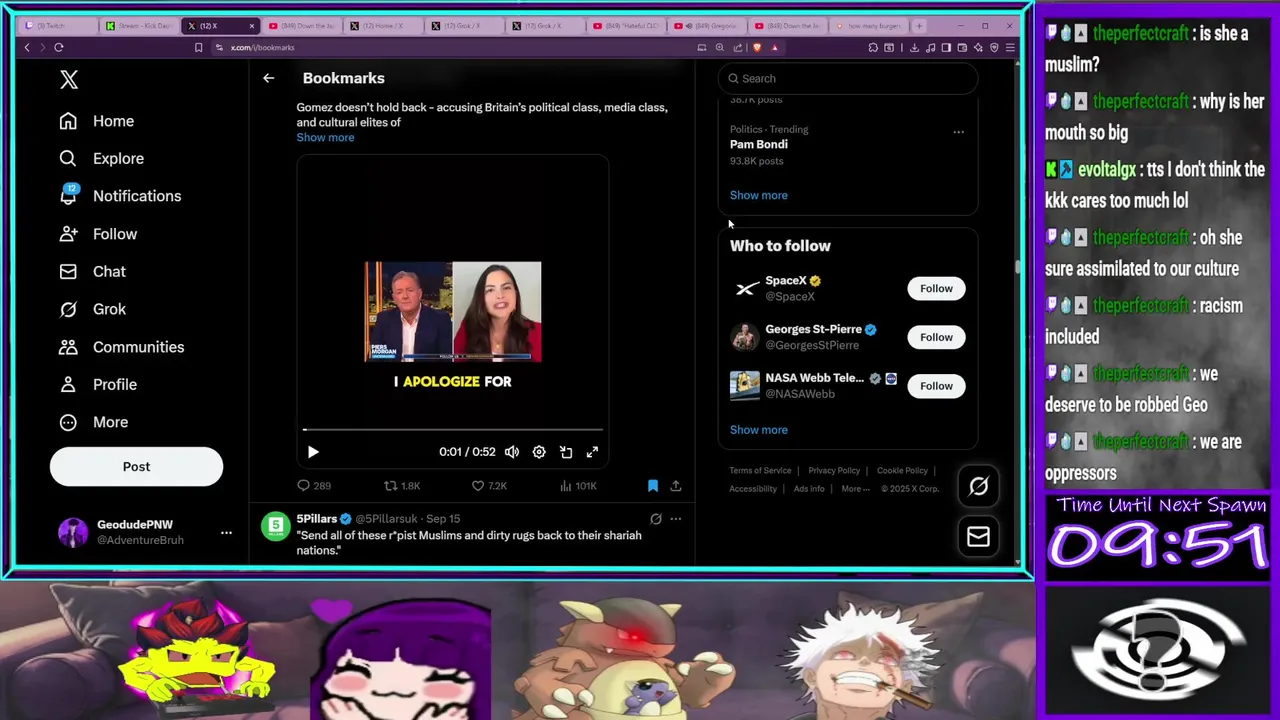This screenshot has height=720, width=1280.
Task: Reload the page
Action: [x=59, y=47]
